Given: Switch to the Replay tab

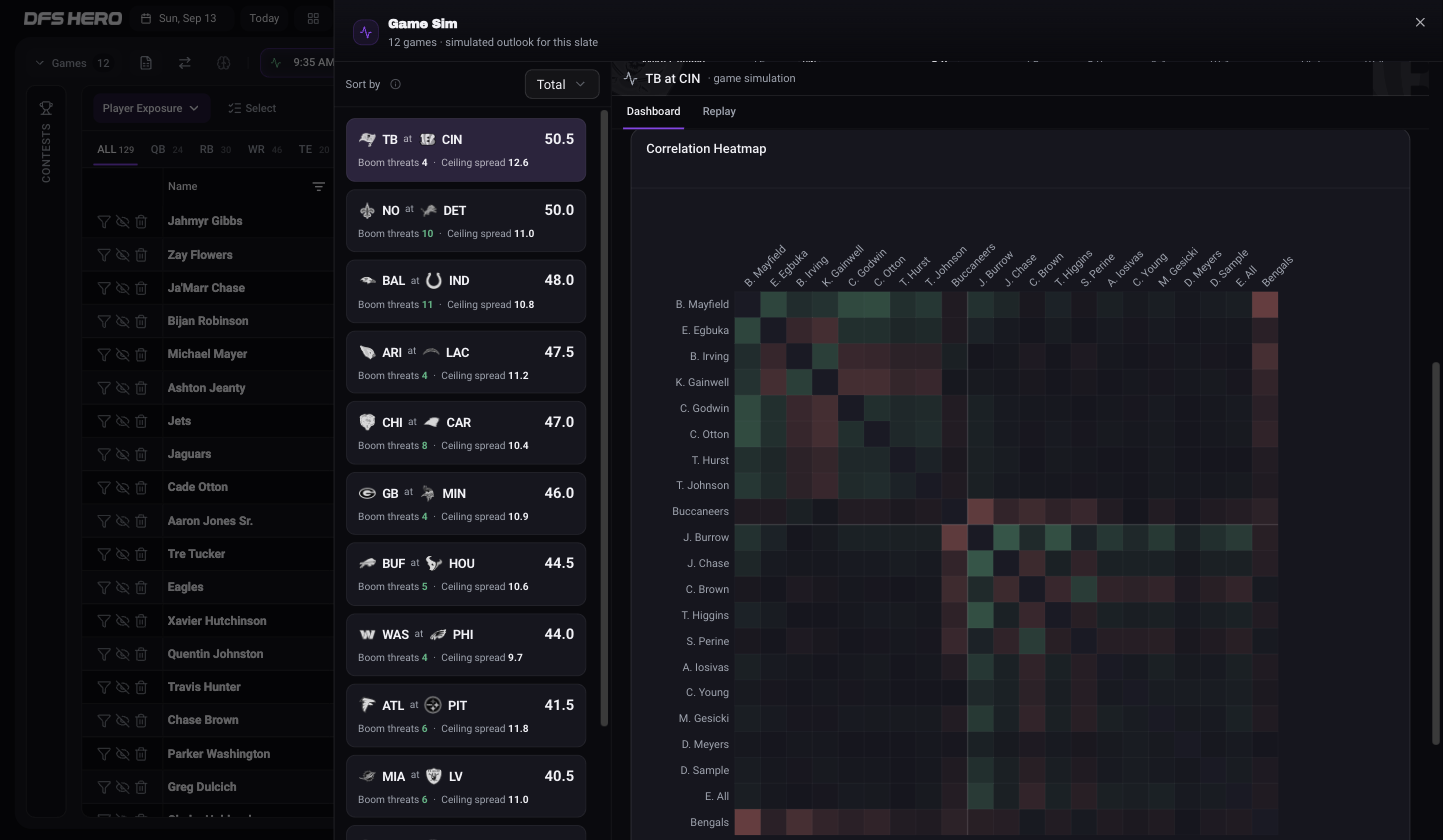Looking at the screenshot, I should (x=719, y=111).
